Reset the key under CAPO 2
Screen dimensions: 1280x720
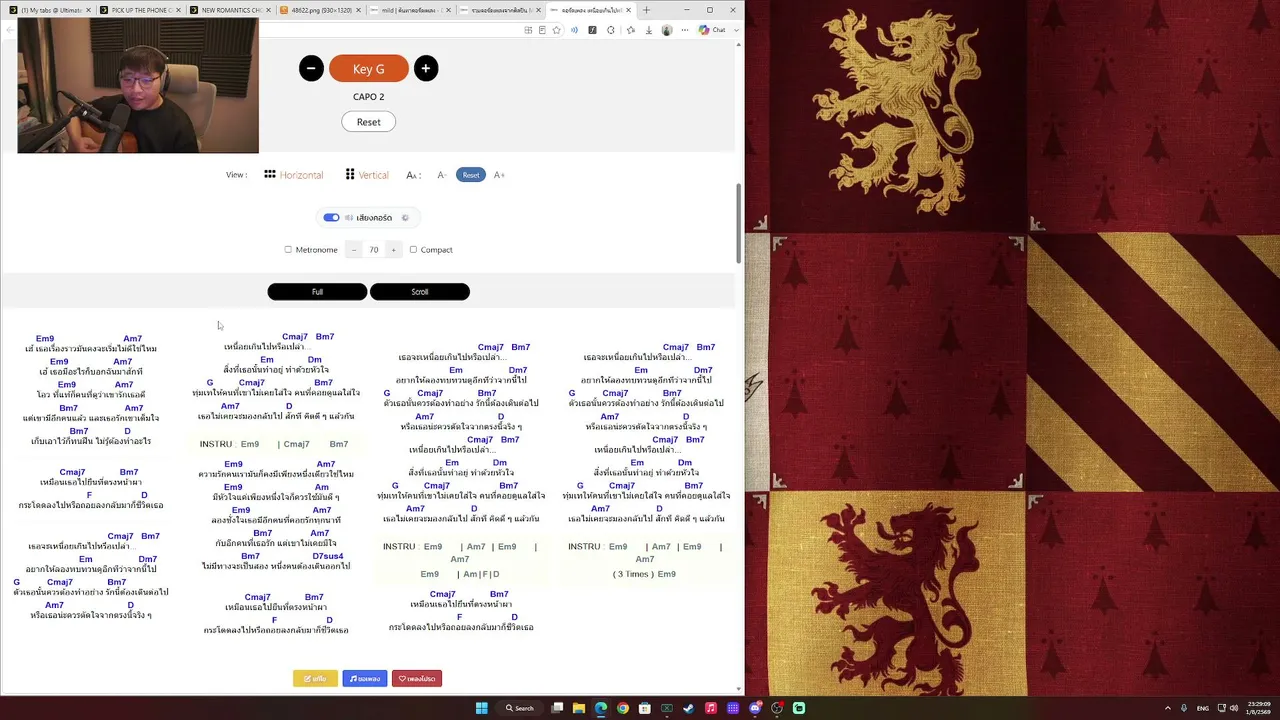pos(368,122)
